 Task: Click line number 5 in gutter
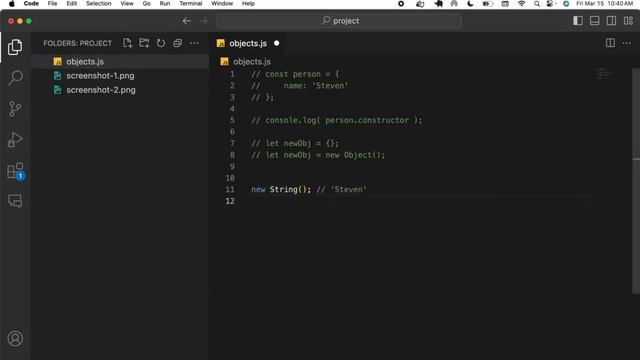coord(232,120)
